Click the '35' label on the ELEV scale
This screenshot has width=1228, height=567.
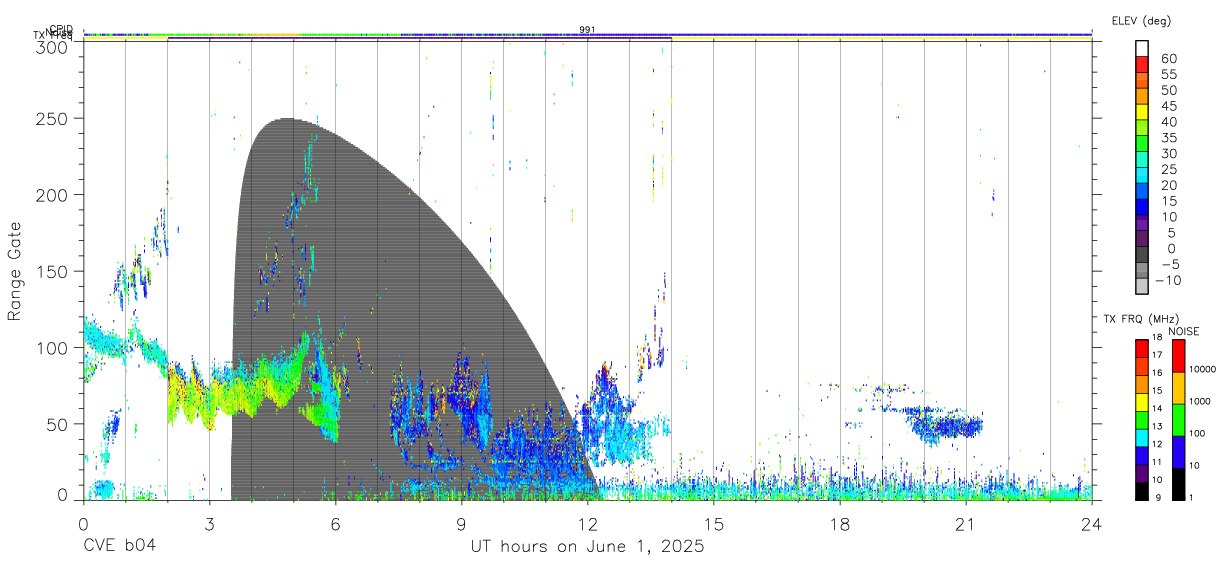click(1169, 138)
